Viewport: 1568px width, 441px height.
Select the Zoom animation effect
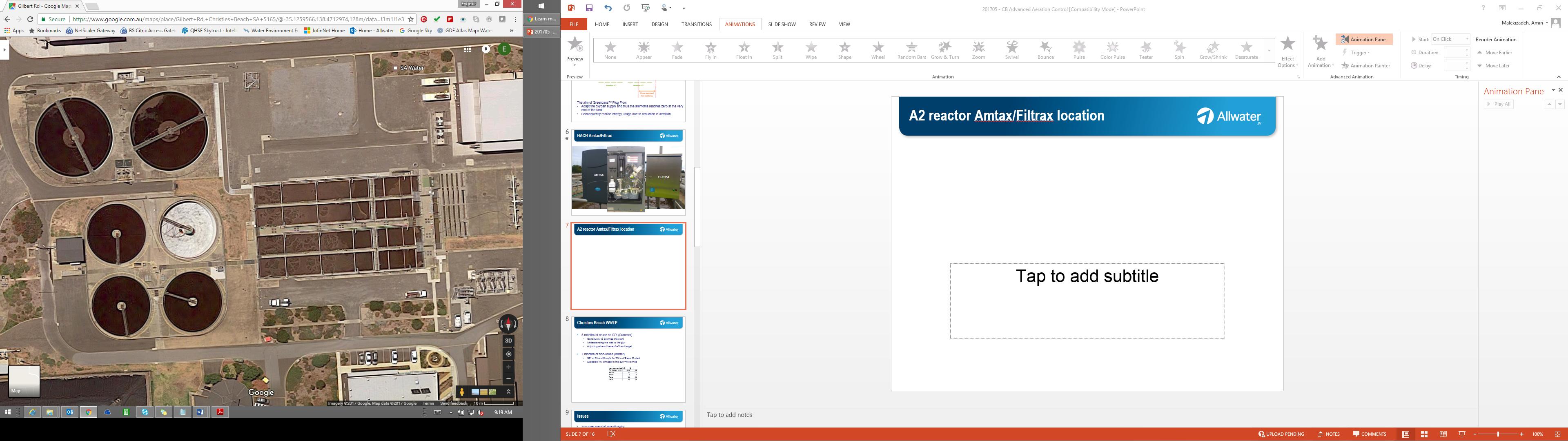[x=978, y=51]
